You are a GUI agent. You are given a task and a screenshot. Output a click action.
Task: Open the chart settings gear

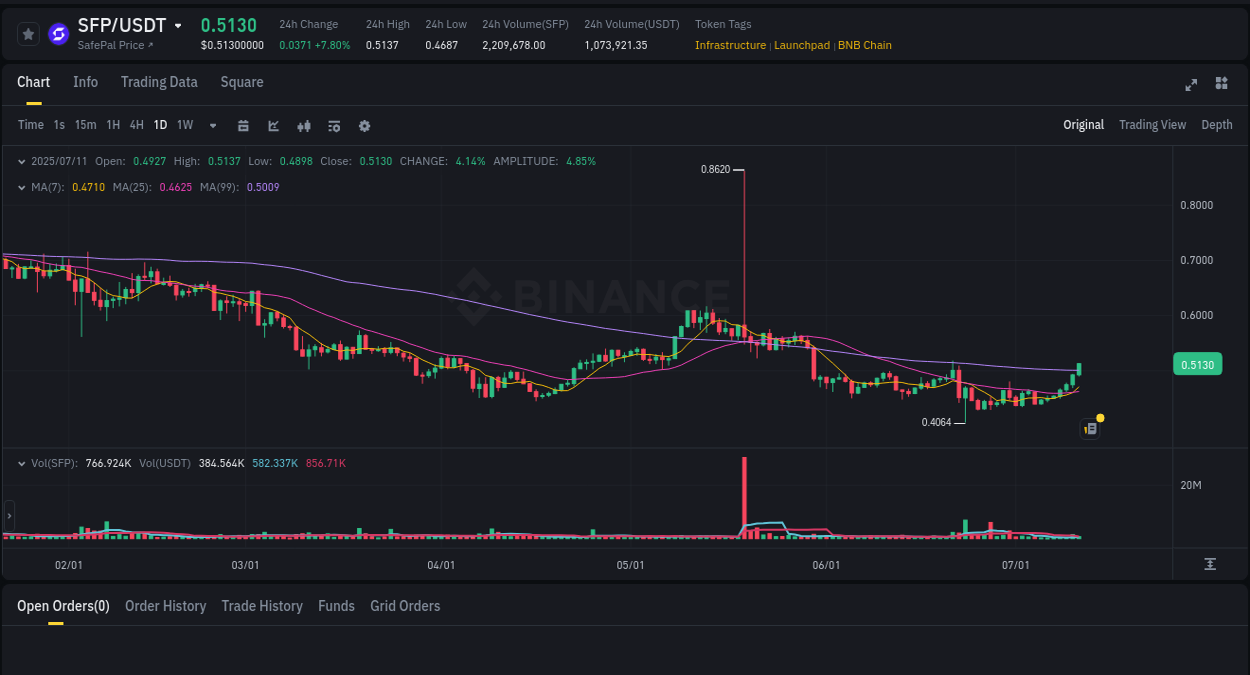coord(364,125)
